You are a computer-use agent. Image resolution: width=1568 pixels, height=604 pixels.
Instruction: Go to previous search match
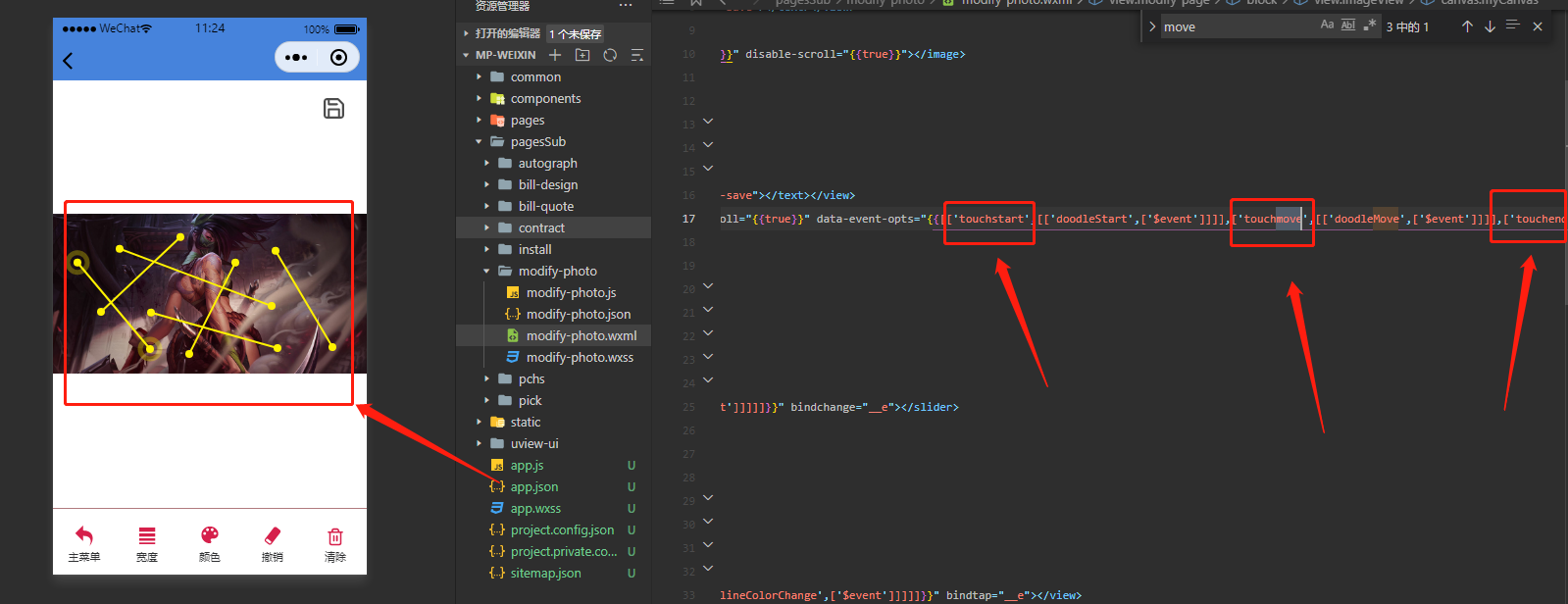[1467, 26]
